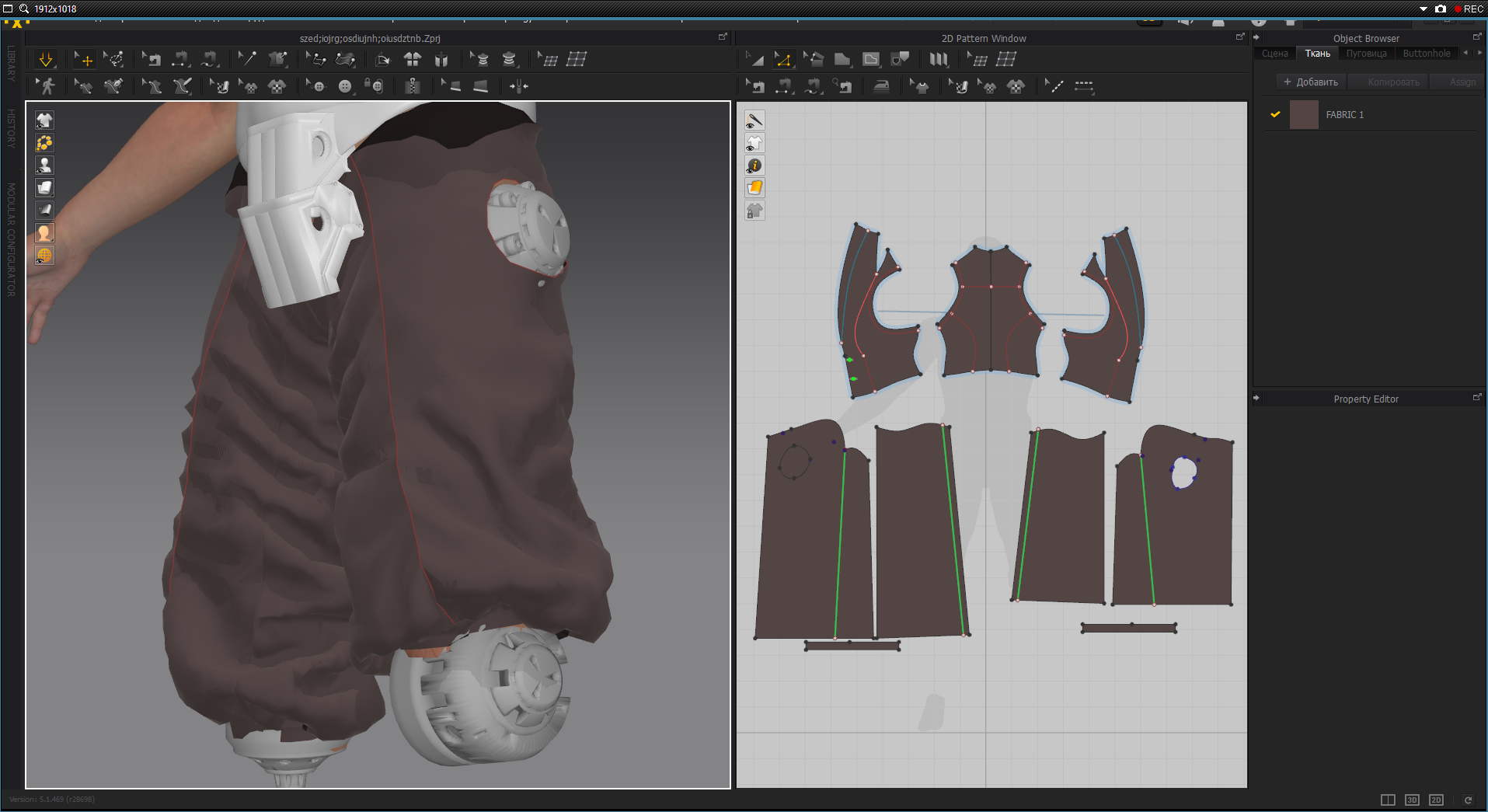Select the Fold Arrangement tool
This screenshot has width=1488, height=812.
(x=345, y=59)
